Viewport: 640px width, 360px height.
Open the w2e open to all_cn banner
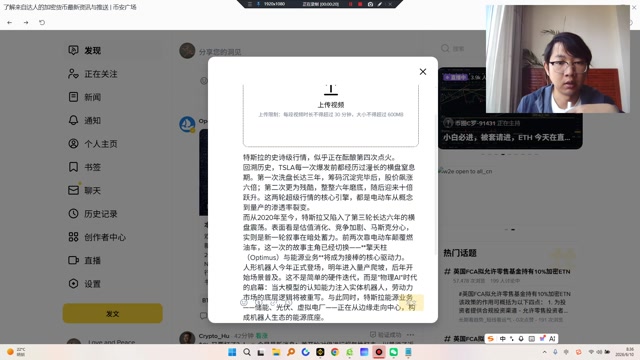466,171
